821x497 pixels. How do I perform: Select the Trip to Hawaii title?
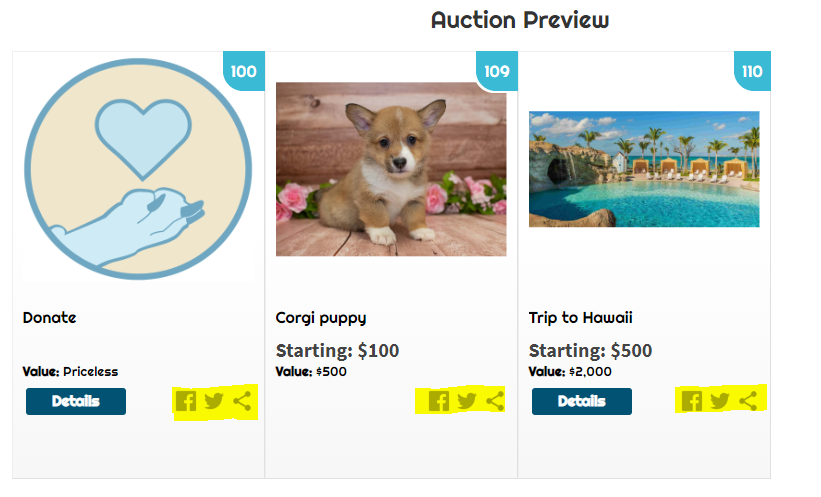point(581,317)
